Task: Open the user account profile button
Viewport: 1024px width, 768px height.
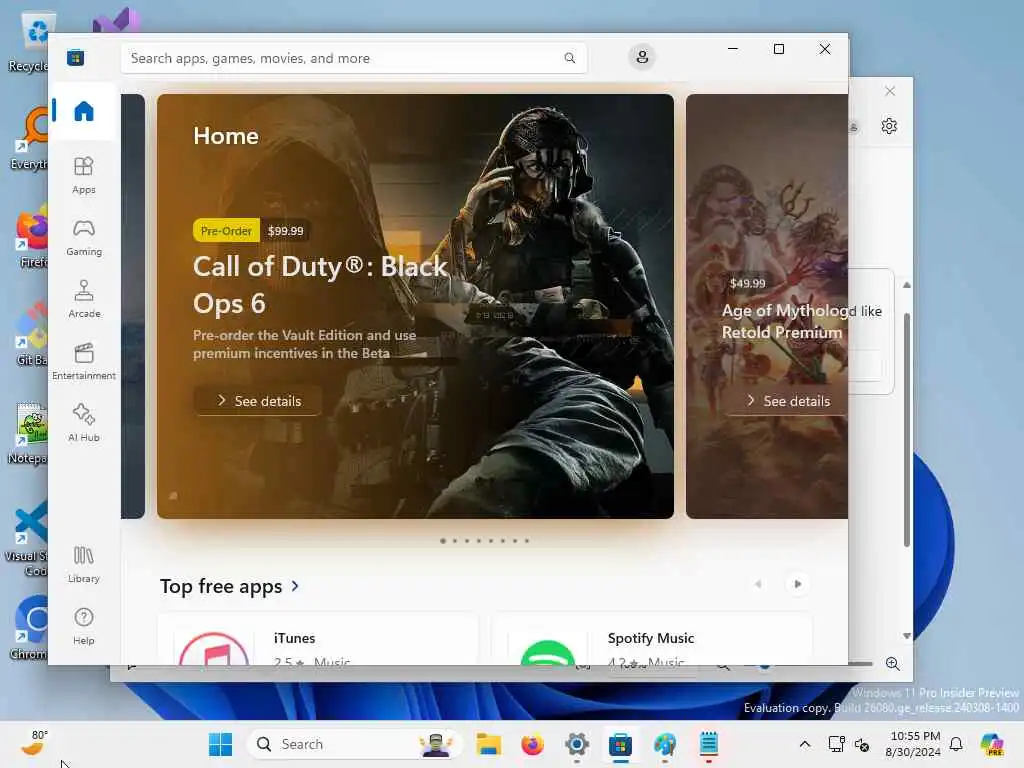Action: tap(642, 57)
